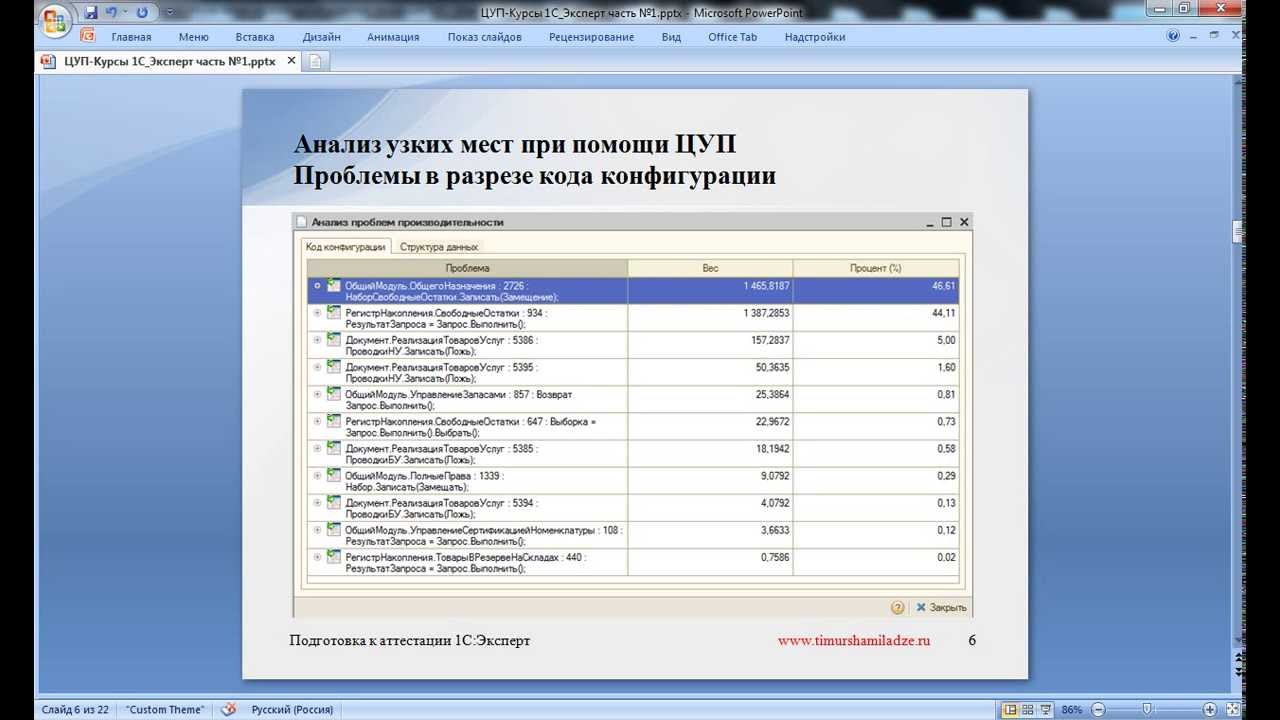Click the vertical scrollbar thumb

click(1238, 232)
